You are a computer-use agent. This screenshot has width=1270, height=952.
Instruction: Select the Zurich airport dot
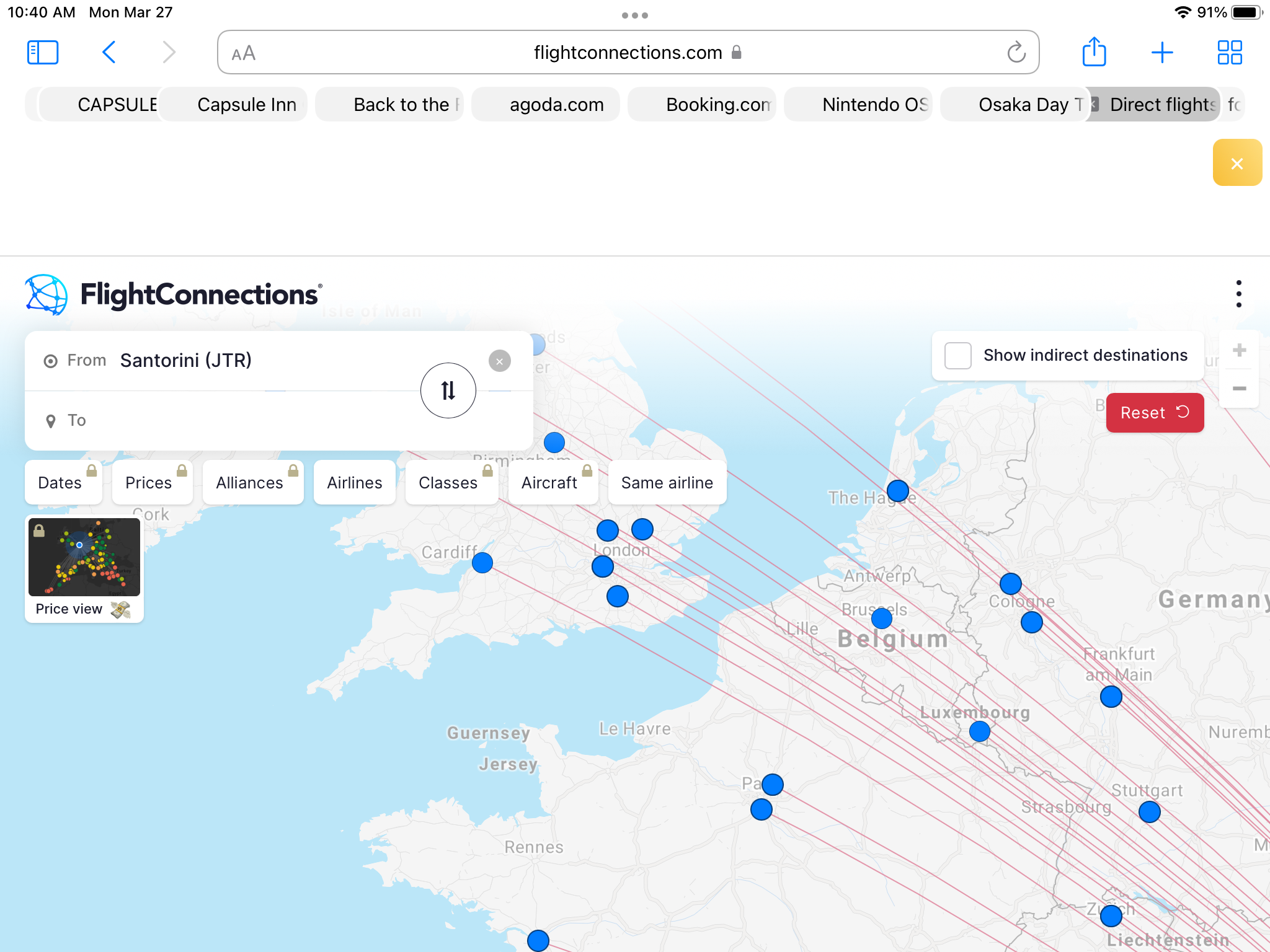point(1111,915)
